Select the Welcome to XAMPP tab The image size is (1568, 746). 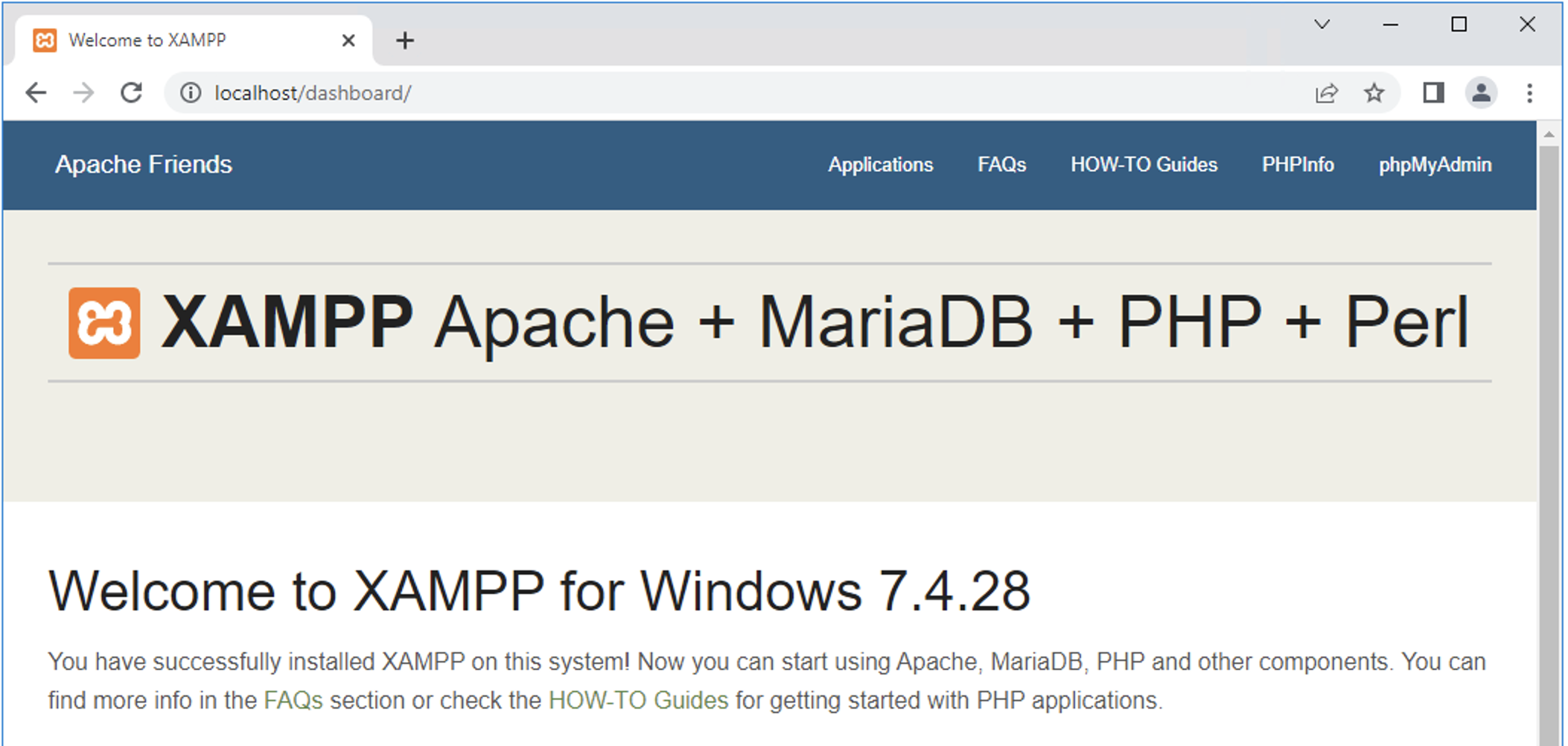click(194, 40)
